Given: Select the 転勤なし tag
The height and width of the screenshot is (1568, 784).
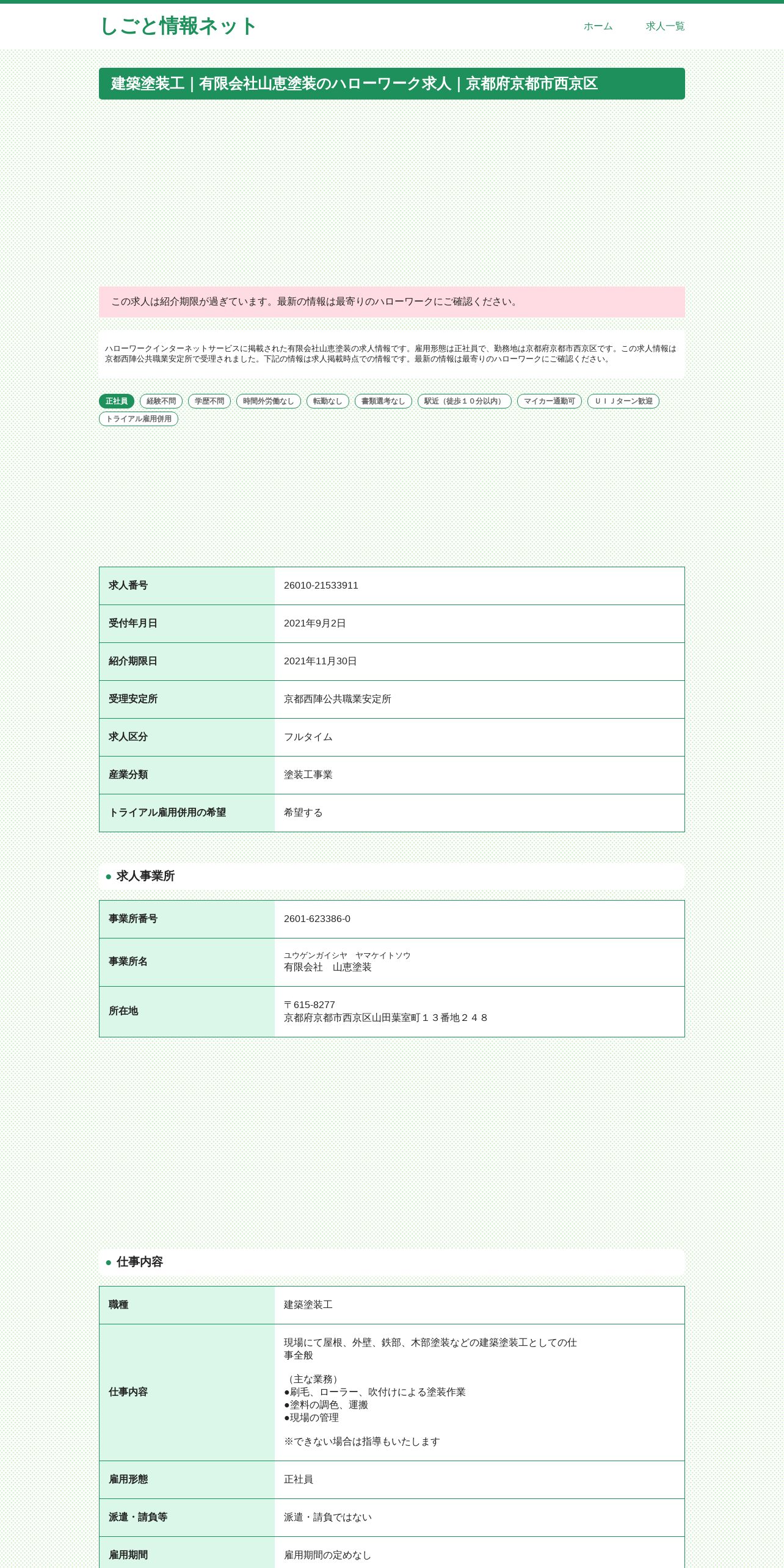Looking at the screenshot, I should coord(328,401).
